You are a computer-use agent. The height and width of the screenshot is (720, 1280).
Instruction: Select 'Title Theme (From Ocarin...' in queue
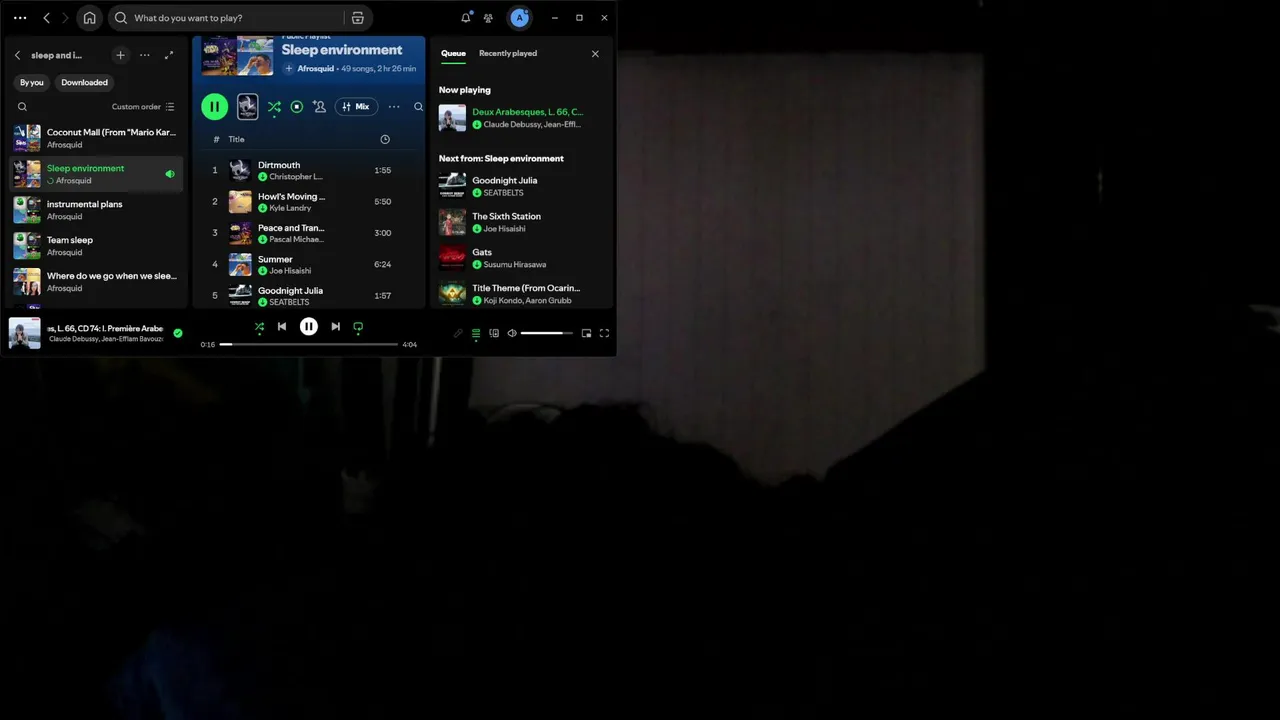tap(522, 294)
